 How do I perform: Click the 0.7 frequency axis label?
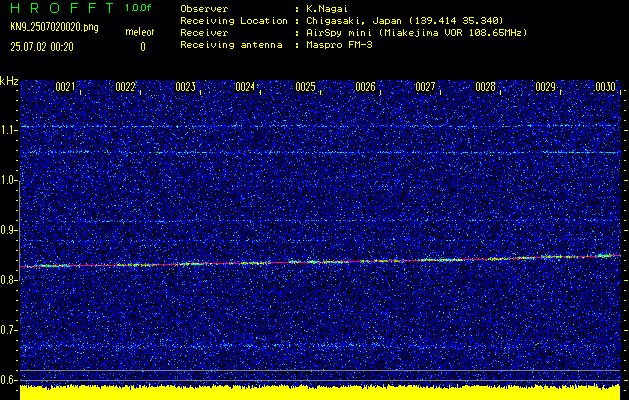pos(8,330)
